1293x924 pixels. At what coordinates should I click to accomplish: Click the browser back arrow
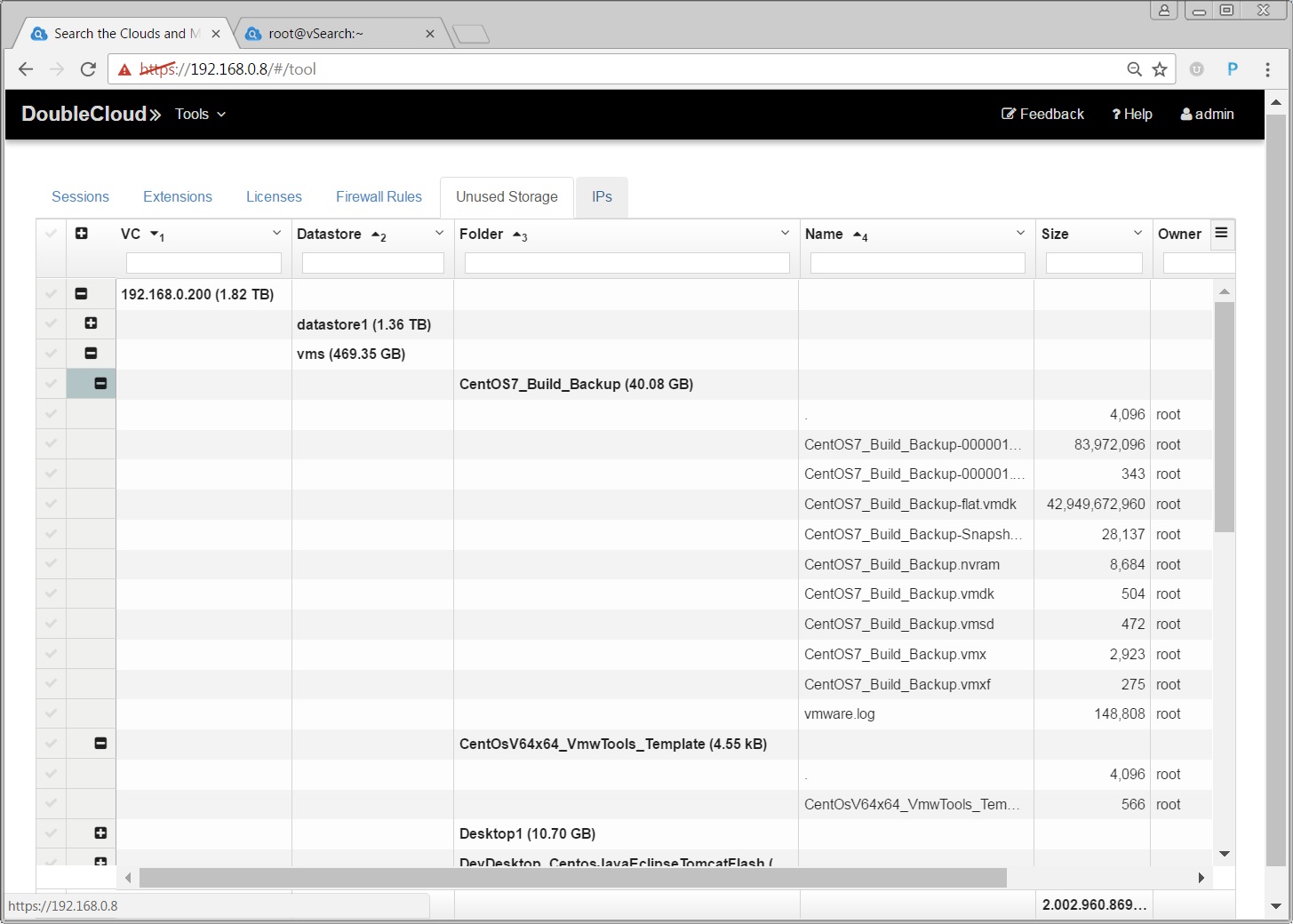26,69
